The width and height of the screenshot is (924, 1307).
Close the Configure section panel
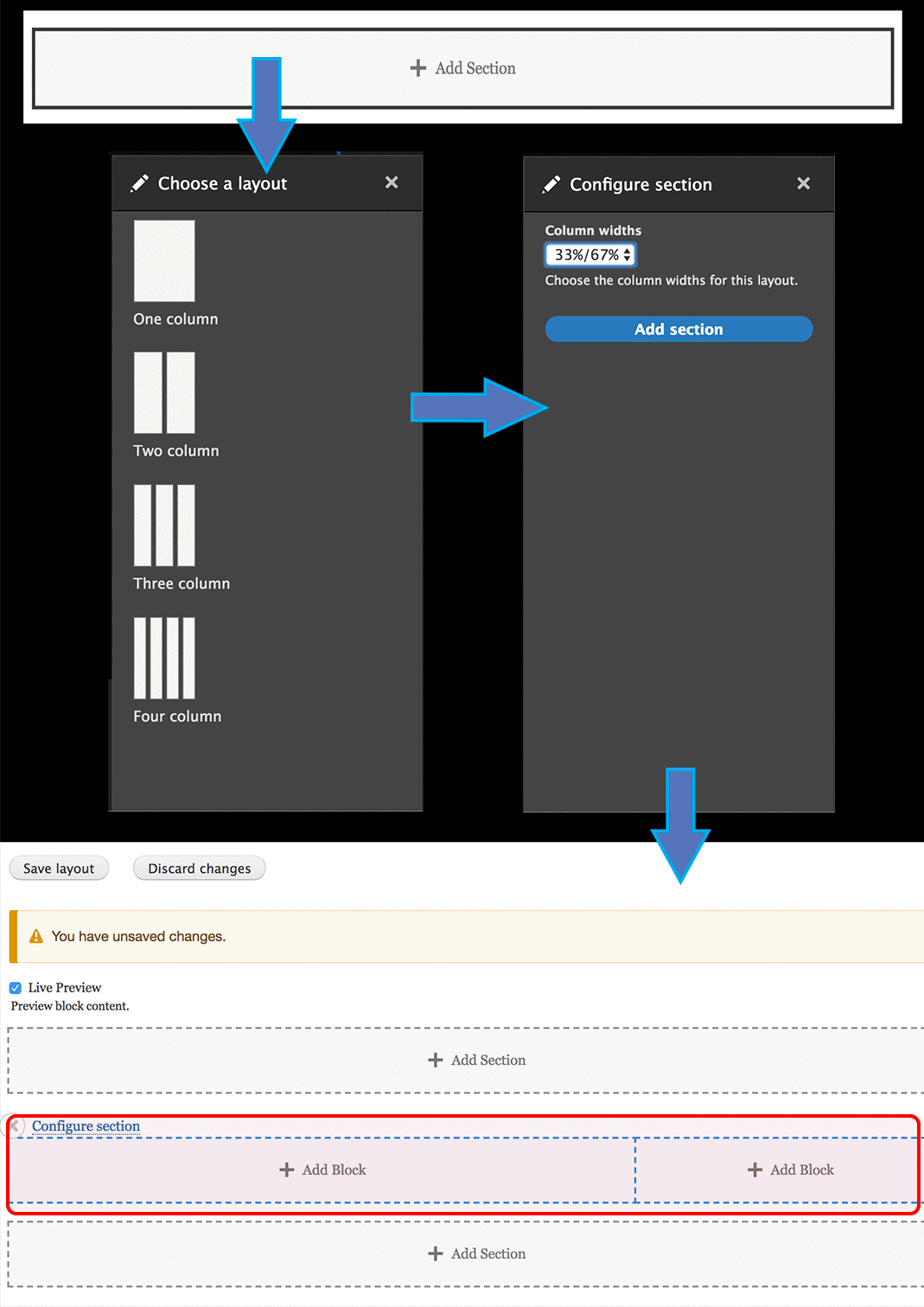click(804, 183)
